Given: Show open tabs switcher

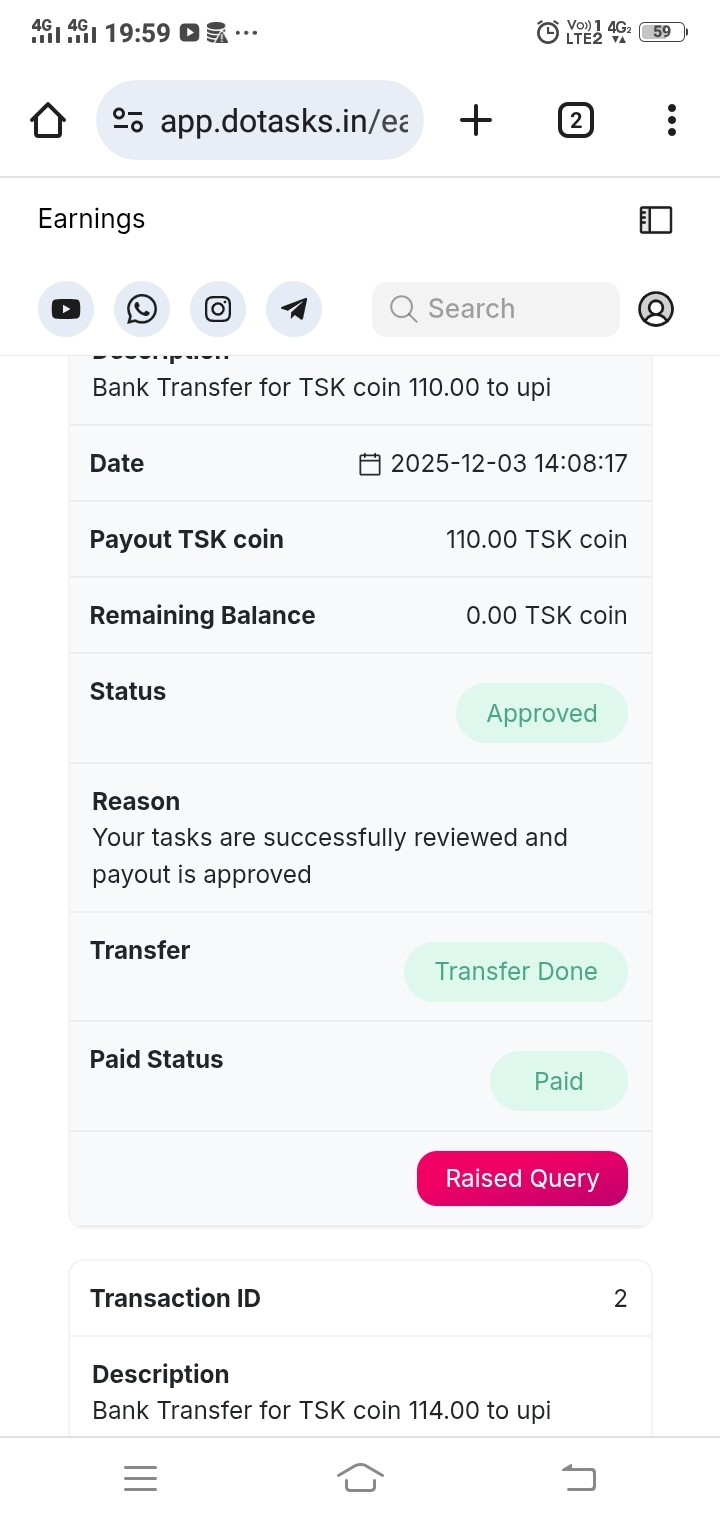Looking at the screenshot, I should click(x=575, y=121).
